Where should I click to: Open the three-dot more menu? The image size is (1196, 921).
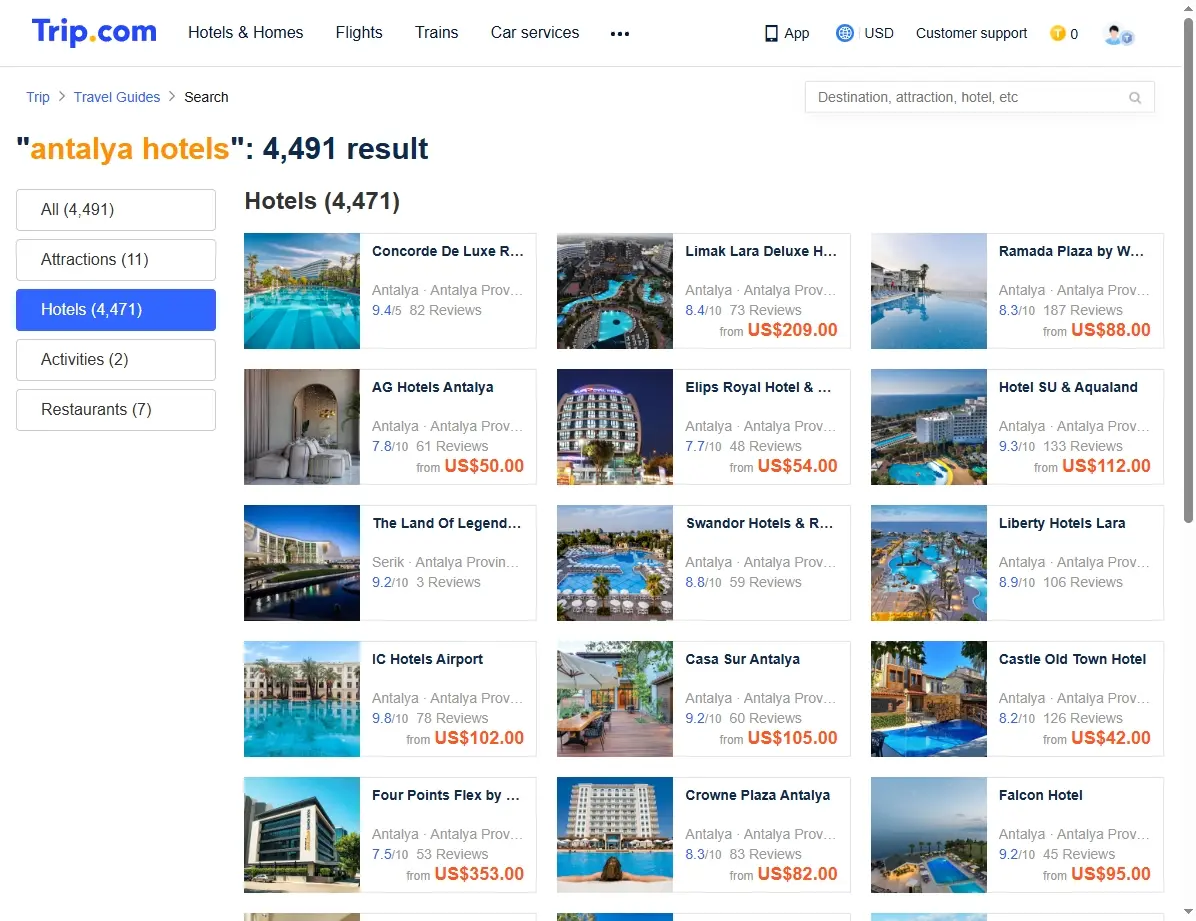click(619, 34)
